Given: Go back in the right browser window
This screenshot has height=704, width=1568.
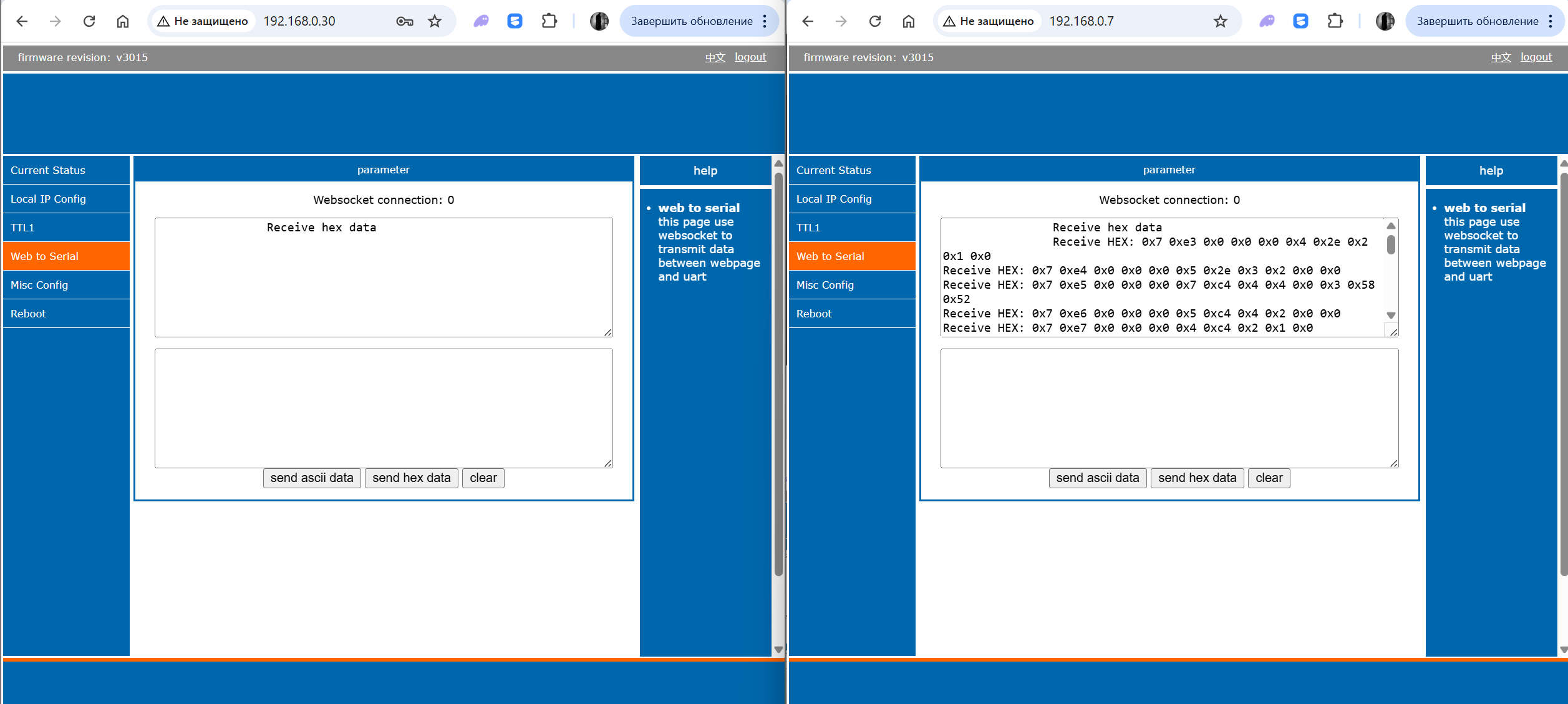Looking at the screenshot, I should tap(808, 21).
